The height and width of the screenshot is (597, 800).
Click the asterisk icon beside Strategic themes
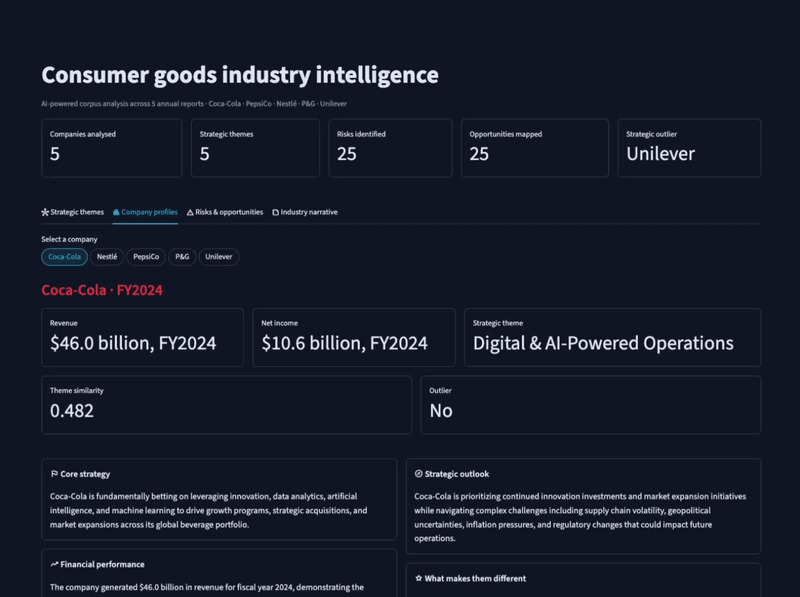[45, 212]
